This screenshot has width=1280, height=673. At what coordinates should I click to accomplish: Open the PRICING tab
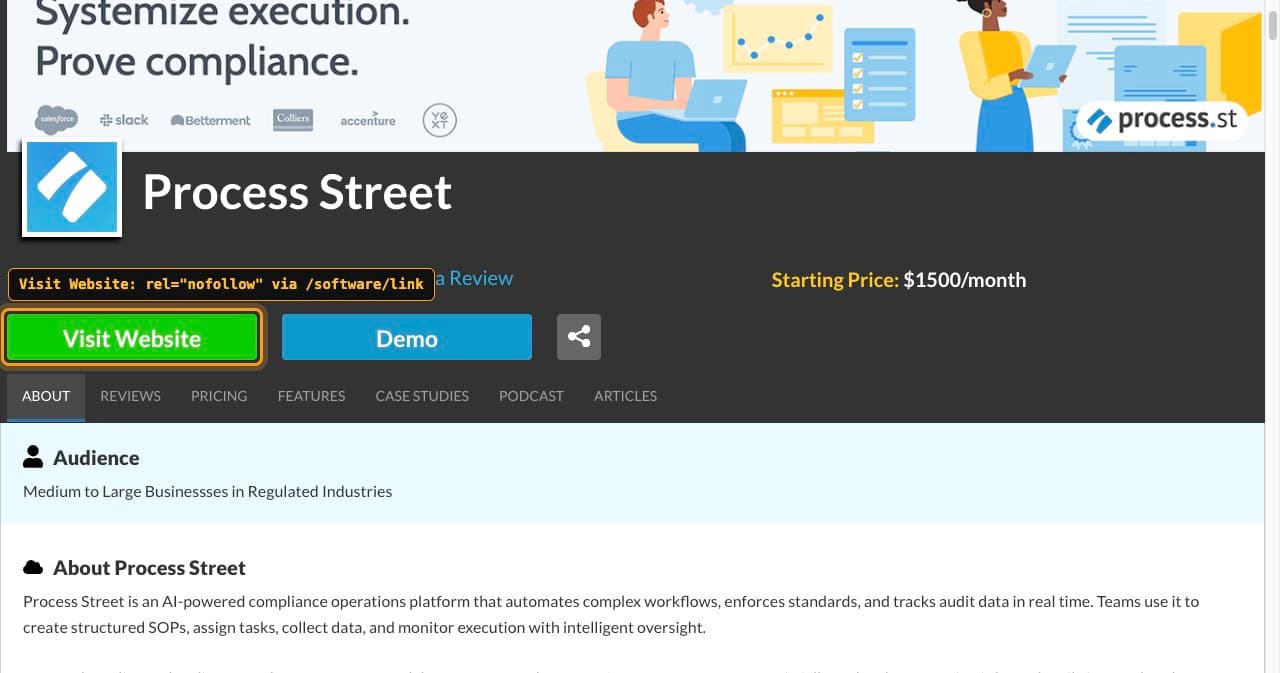[x=219, y=396]
